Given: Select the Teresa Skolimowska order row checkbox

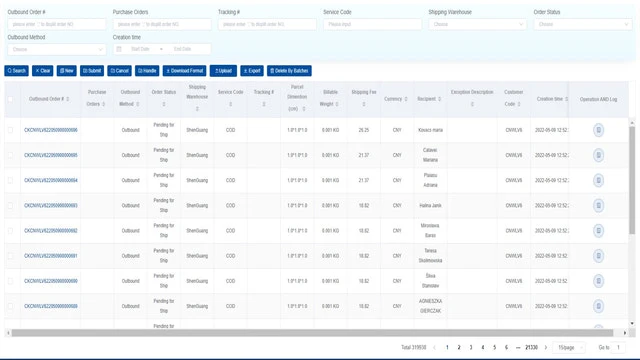Looking at the screenshot, I should click(x=10, y=256).
